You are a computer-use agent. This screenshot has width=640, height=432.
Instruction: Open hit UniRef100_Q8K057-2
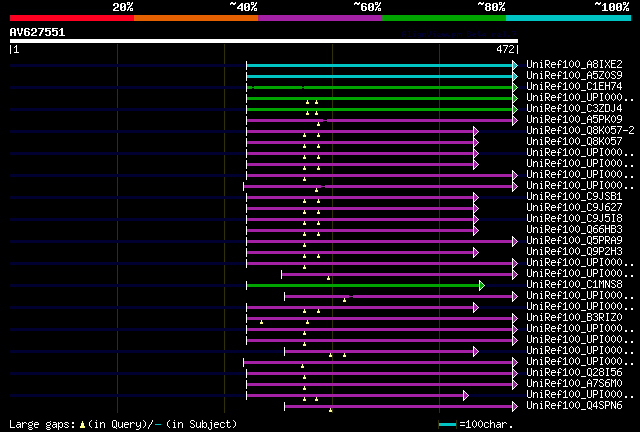click(580, 130)
